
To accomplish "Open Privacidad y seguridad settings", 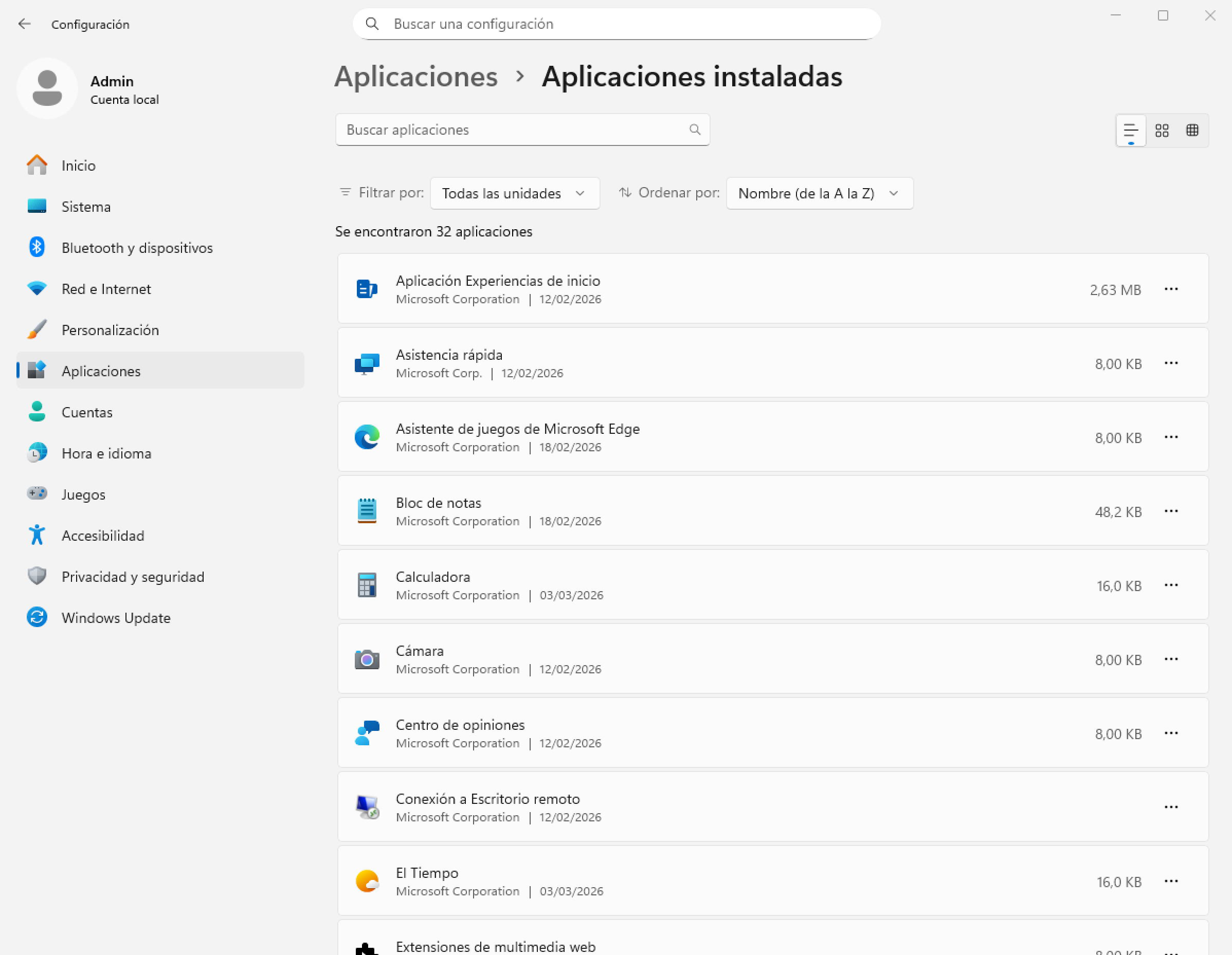I will pyautogui.click(x=160, y=577).
